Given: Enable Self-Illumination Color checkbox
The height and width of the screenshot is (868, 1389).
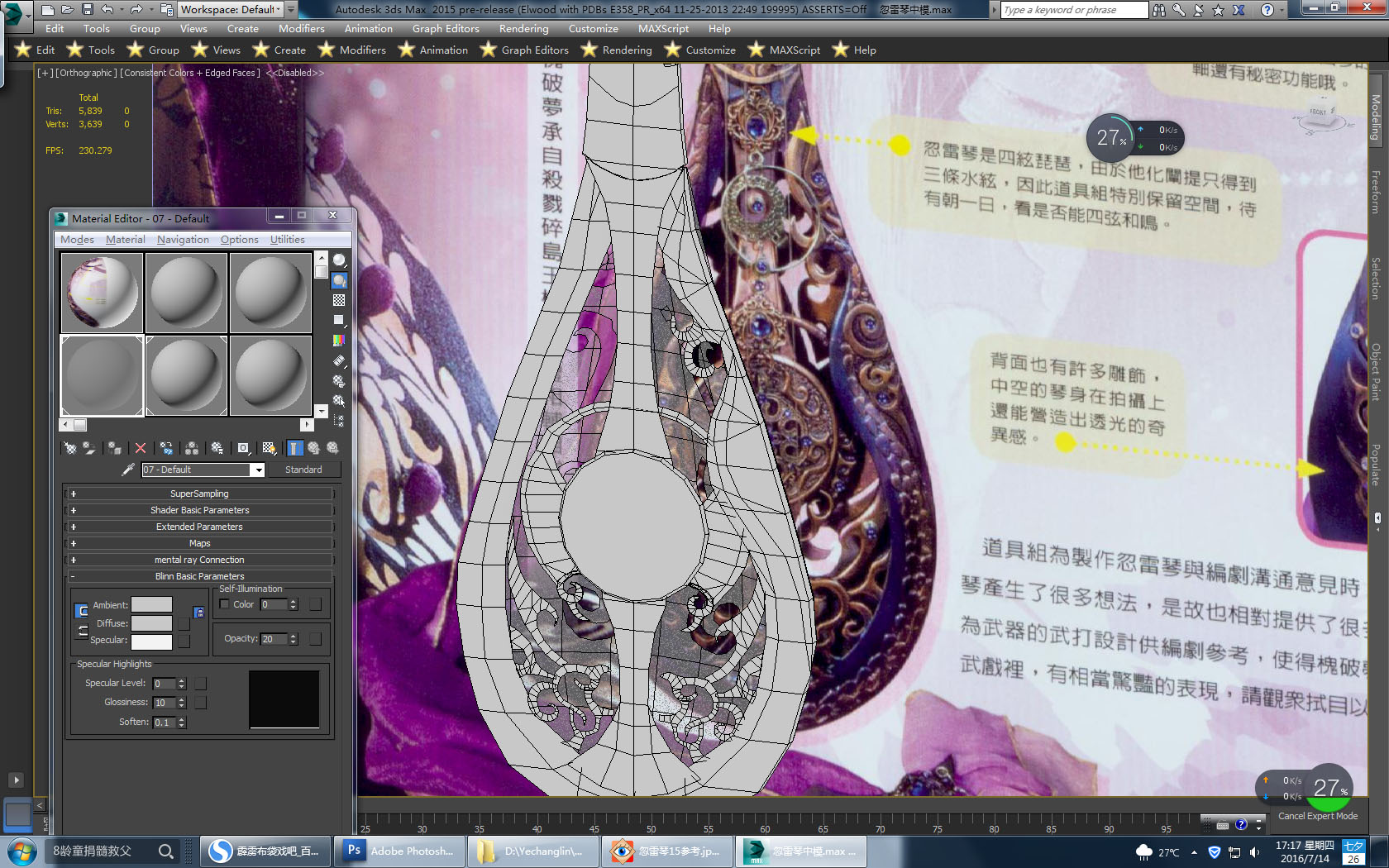Looking at the screenshot, I should (224, 604).
